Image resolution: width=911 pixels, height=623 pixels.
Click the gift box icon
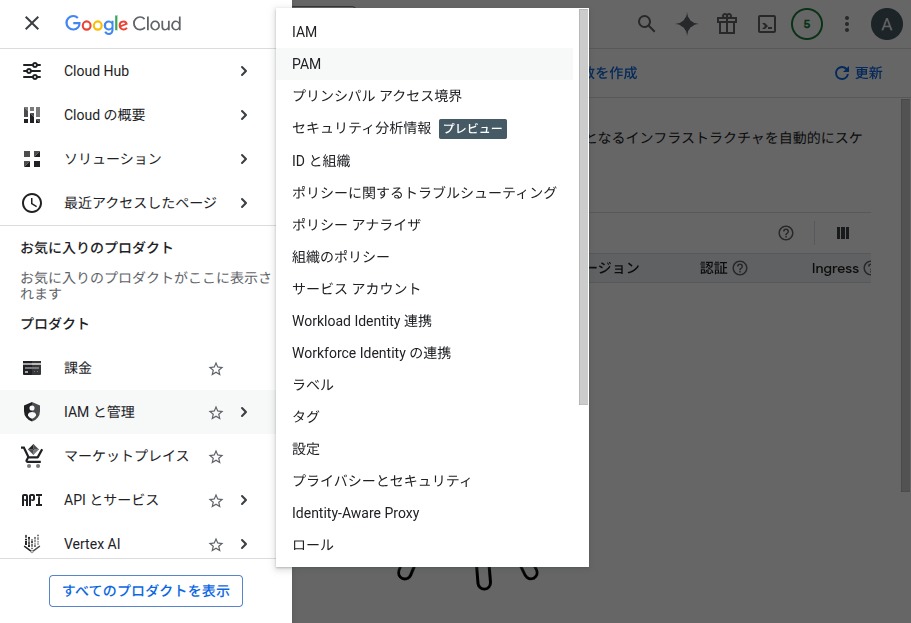point(727,24)
